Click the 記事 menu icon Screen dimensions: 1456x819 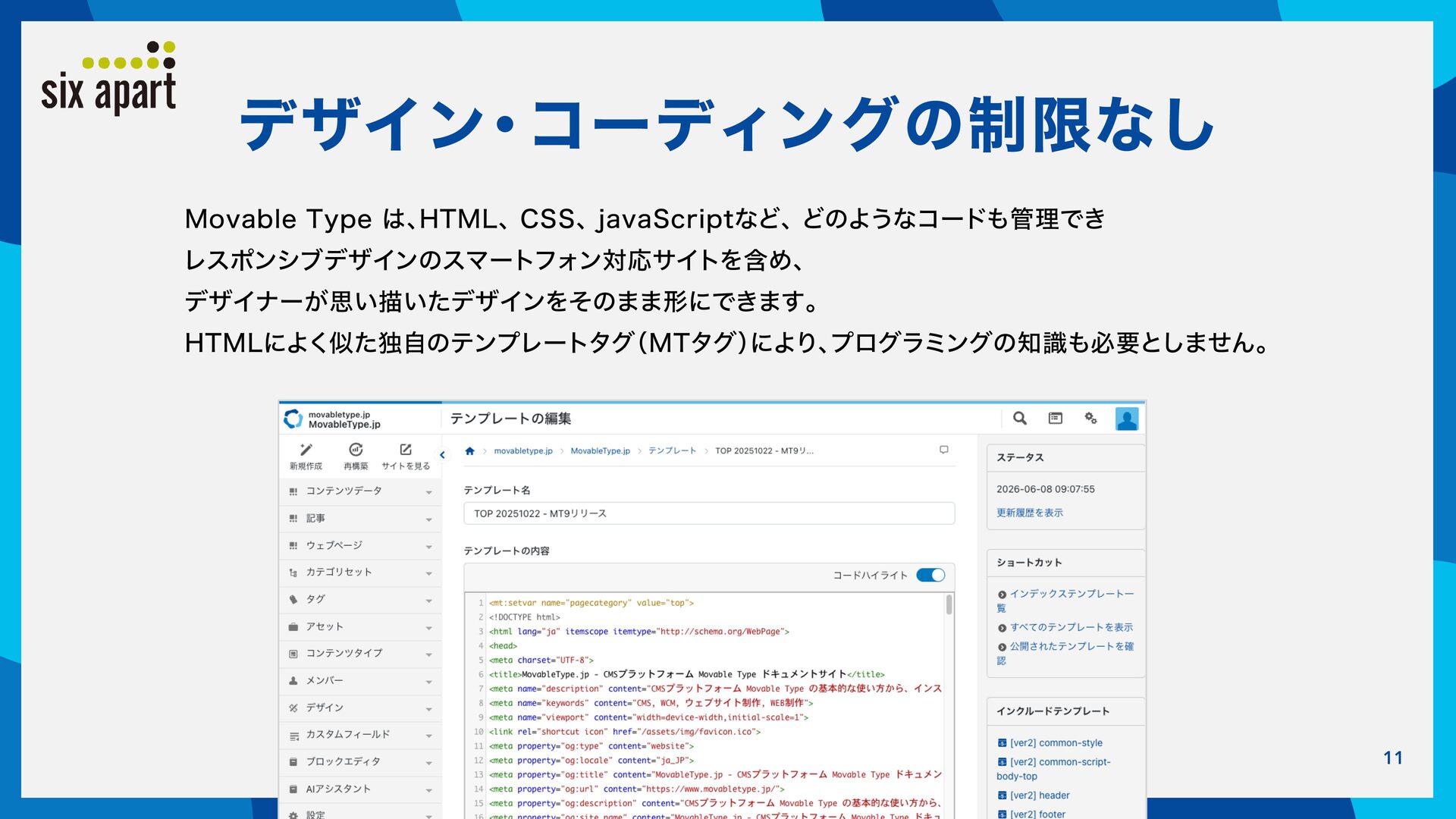tap(293, 519)
